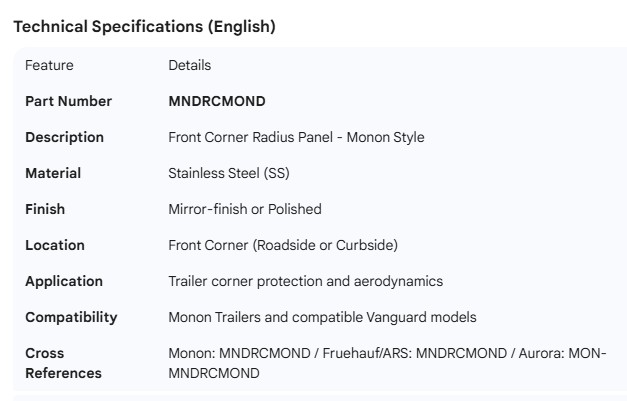Select the Finish row label

point(45,209)
